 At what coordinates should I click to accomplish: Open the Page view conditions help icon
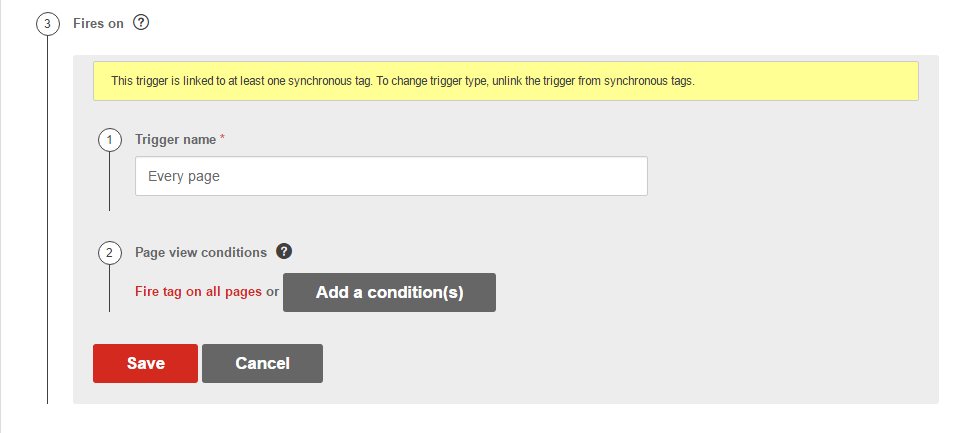tap(284, 251)
